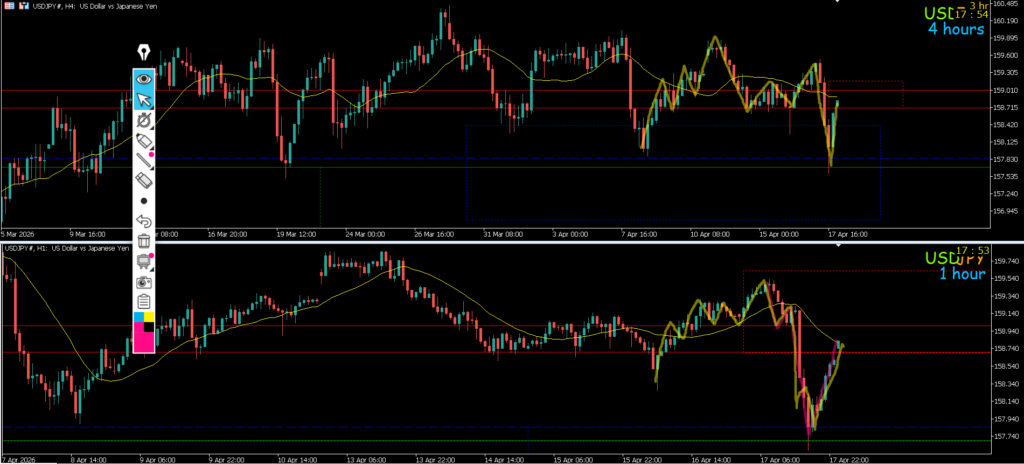Click the '1 hour' timeframe label

[961, 273]
